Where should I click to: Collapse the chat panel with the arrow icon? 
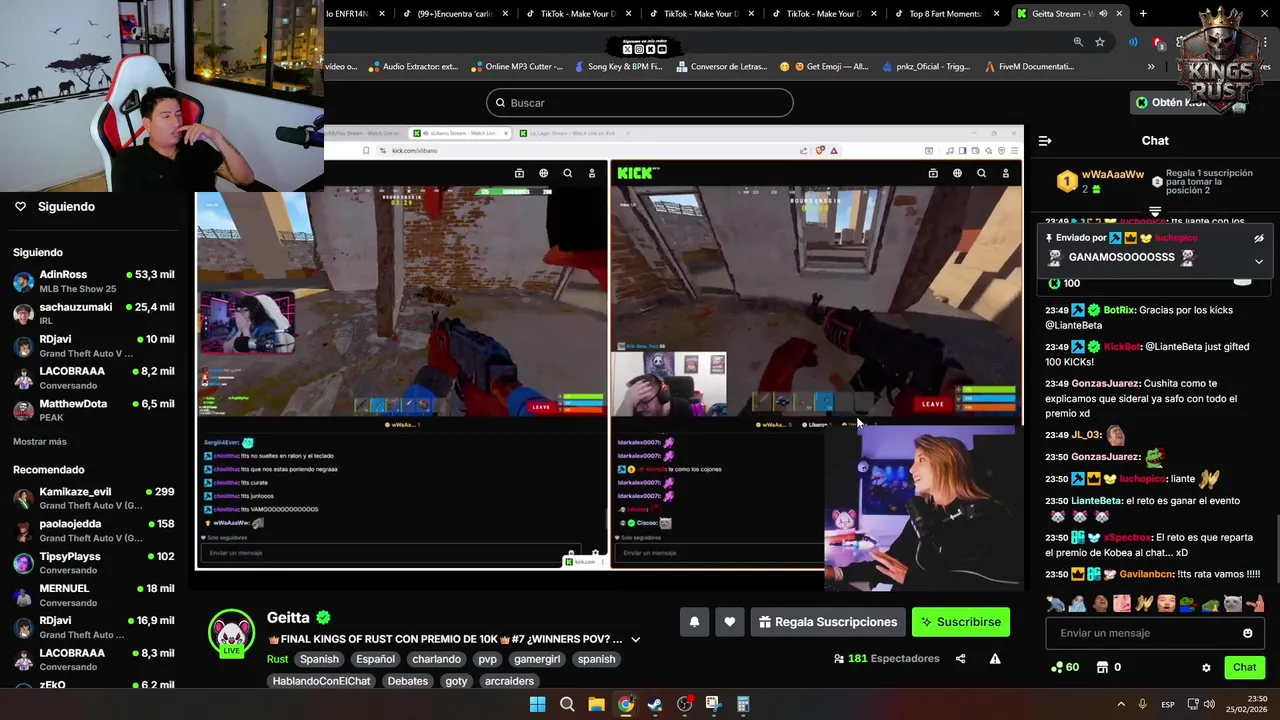click(x=1045, y=141)
